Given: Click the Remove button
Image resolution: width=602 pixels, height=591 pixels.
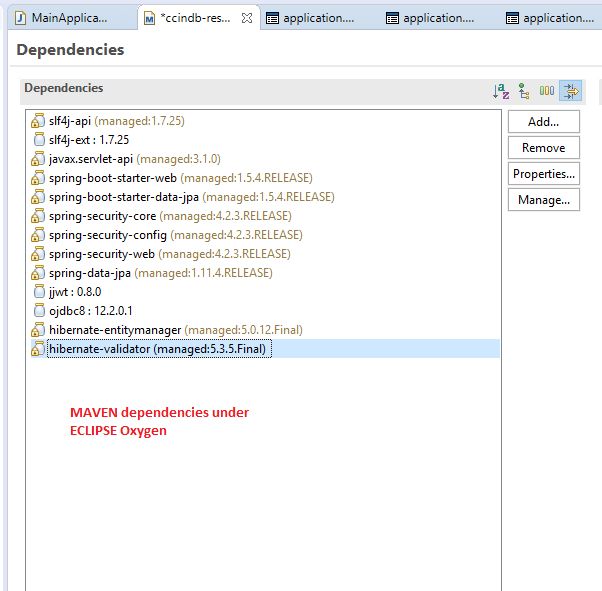Looking at the screenshot, I should (x=544, y=148).
